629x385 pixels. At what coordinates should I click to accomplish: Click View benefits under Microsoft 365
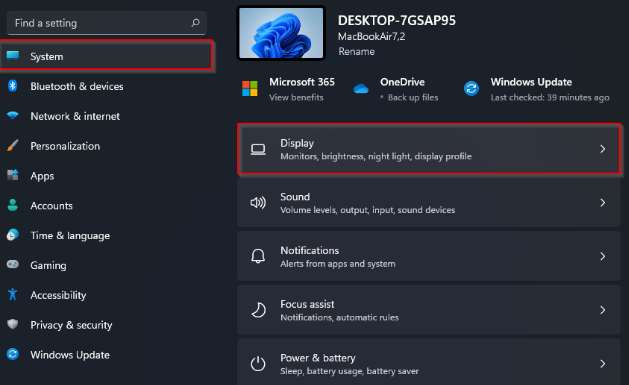click(296, 97)
